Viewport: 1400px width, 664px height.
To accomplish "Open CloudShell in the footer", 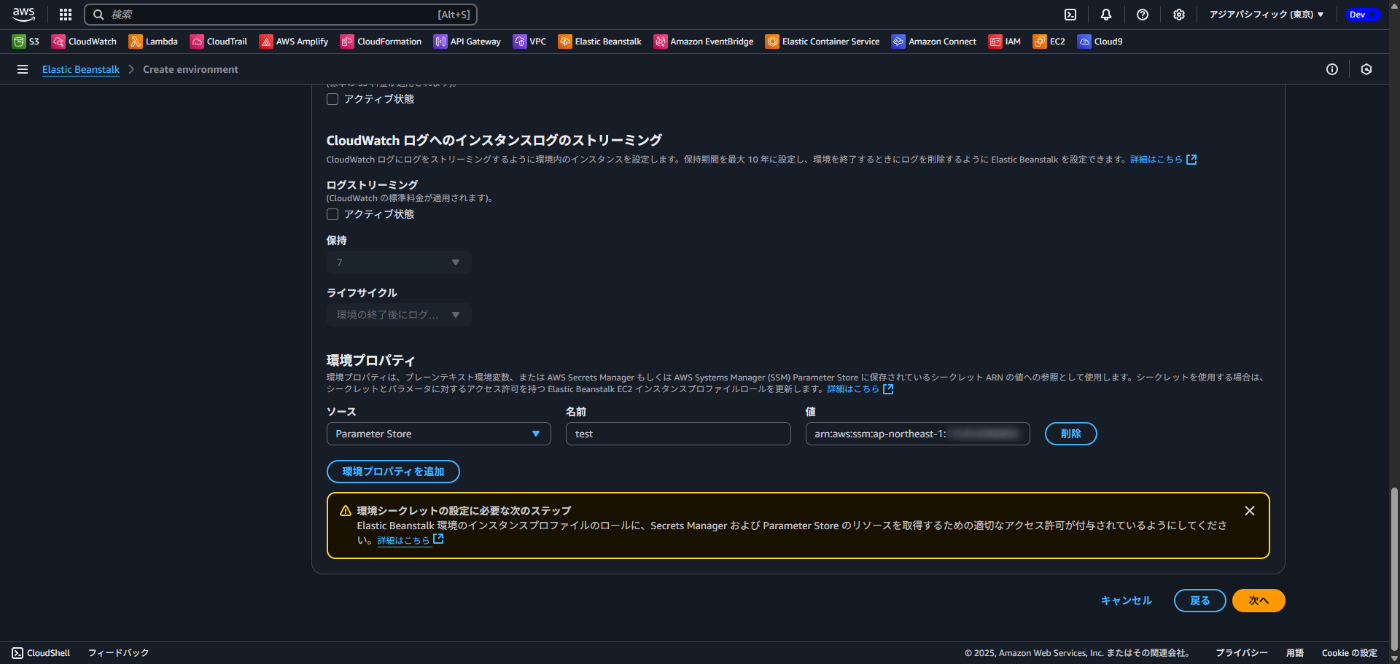I will point(41,653).
